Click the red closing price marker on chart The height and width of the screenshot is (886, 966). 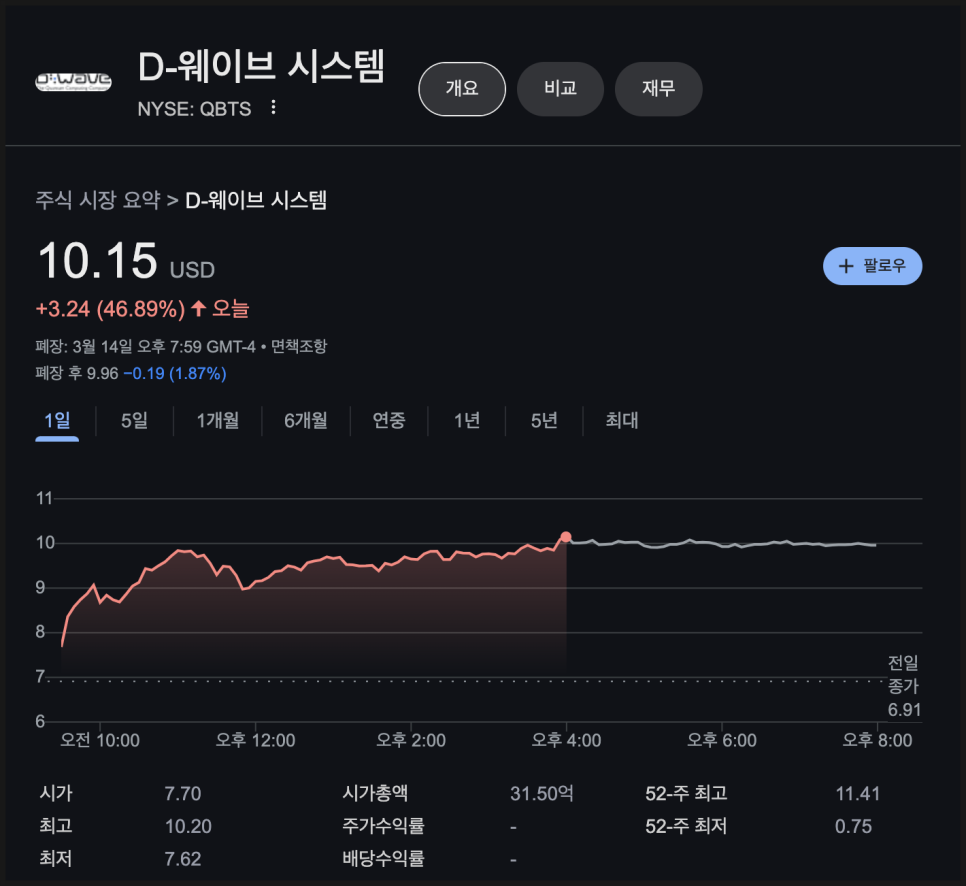(x=566, y=537)
